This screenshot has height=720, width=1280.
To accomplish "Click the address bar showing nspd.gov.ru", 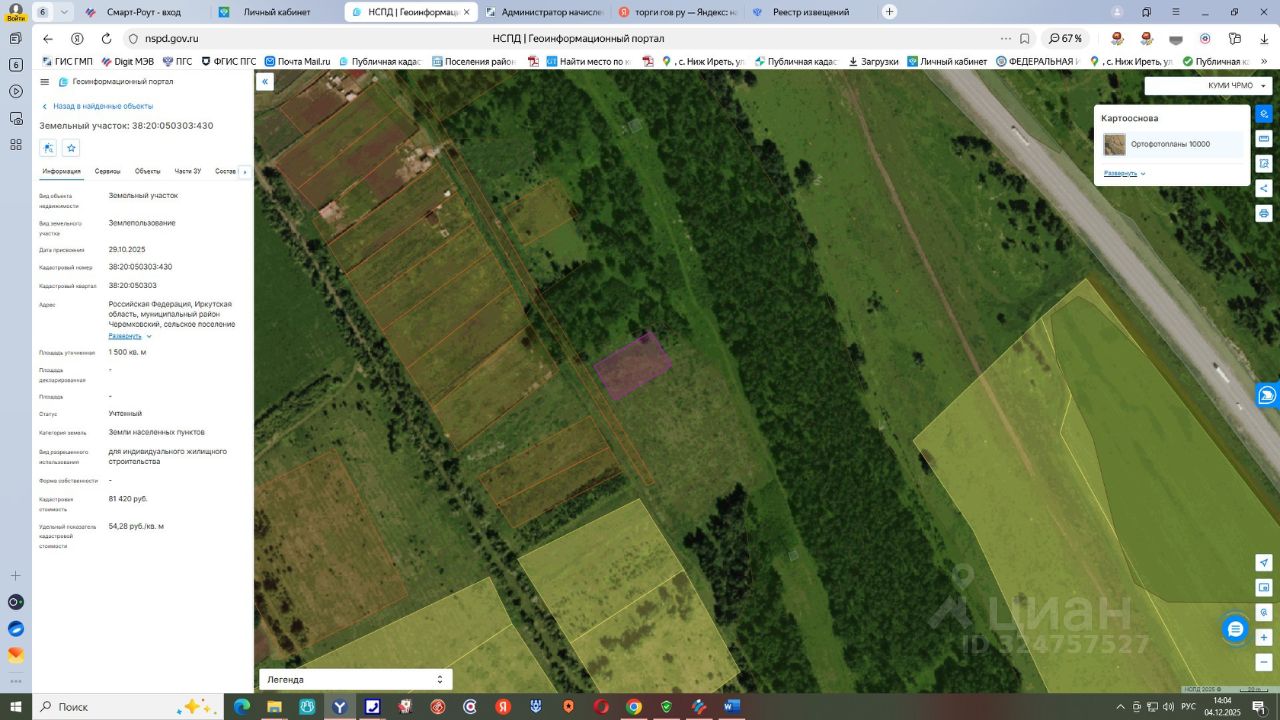I will tap(171, 38).
